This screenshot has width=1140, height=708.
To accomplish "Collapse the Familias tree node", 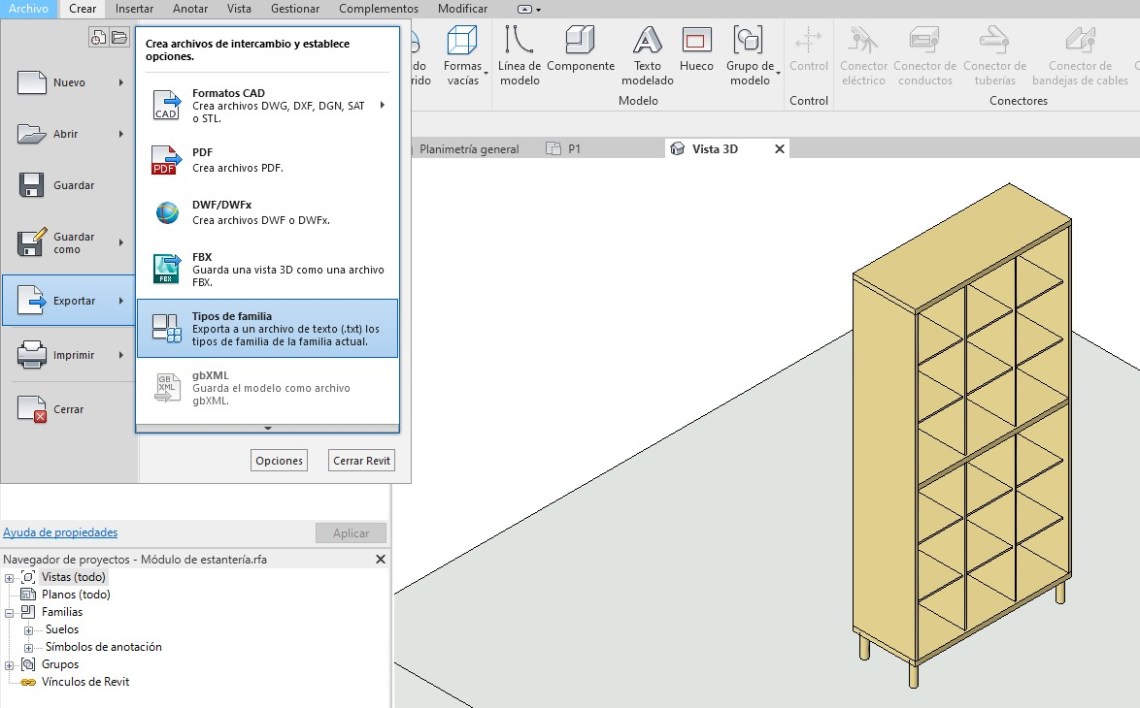I will click(9, 612).
